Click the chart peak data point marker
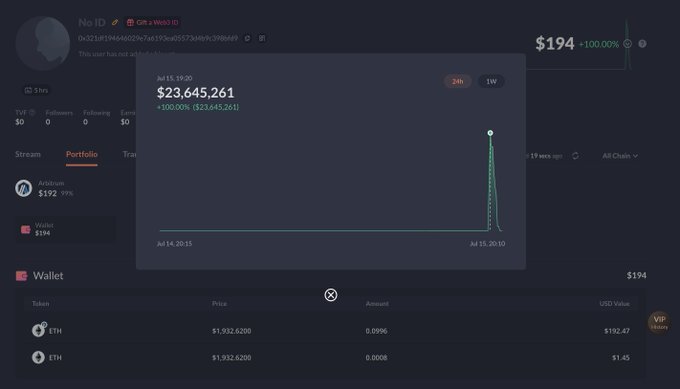This screenshot has height=389, width=680. [x=490, y=133]
